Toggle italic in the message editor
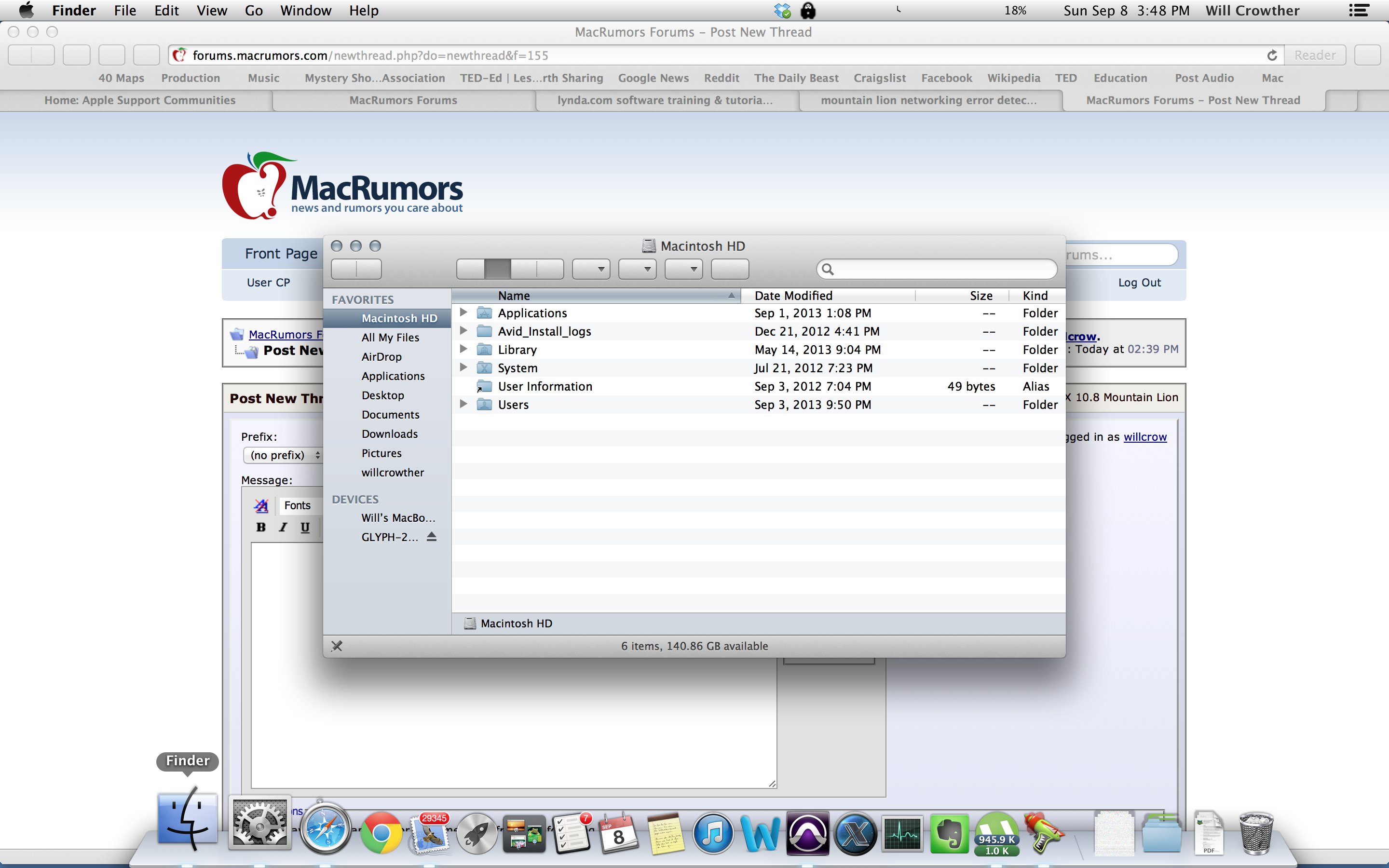Image resolution: width=1389 pixels, height=868 pixels. tap(283, 527)
